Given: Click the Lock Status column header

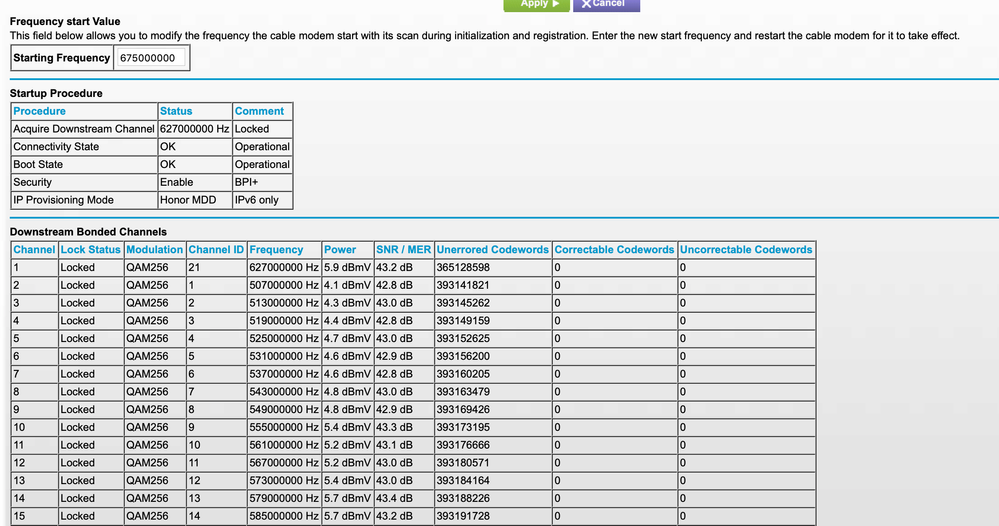Looking at the screenshot, I should tap(90, 250).
